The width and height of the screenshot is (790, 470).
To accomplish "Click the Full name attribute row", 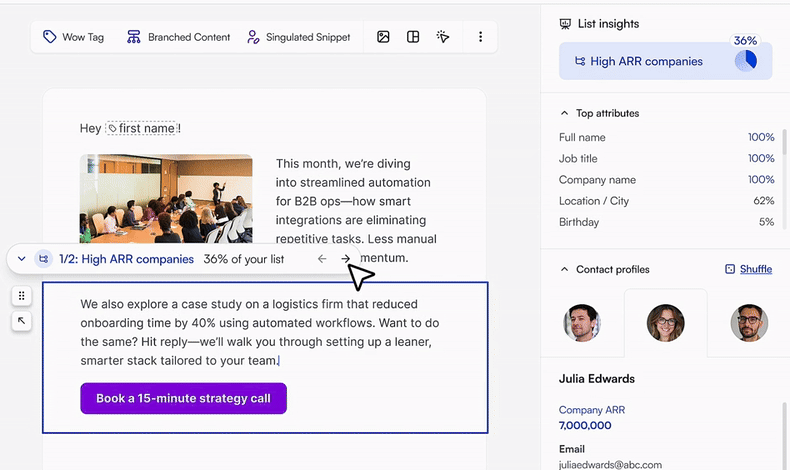I will [x=667, y=138].
